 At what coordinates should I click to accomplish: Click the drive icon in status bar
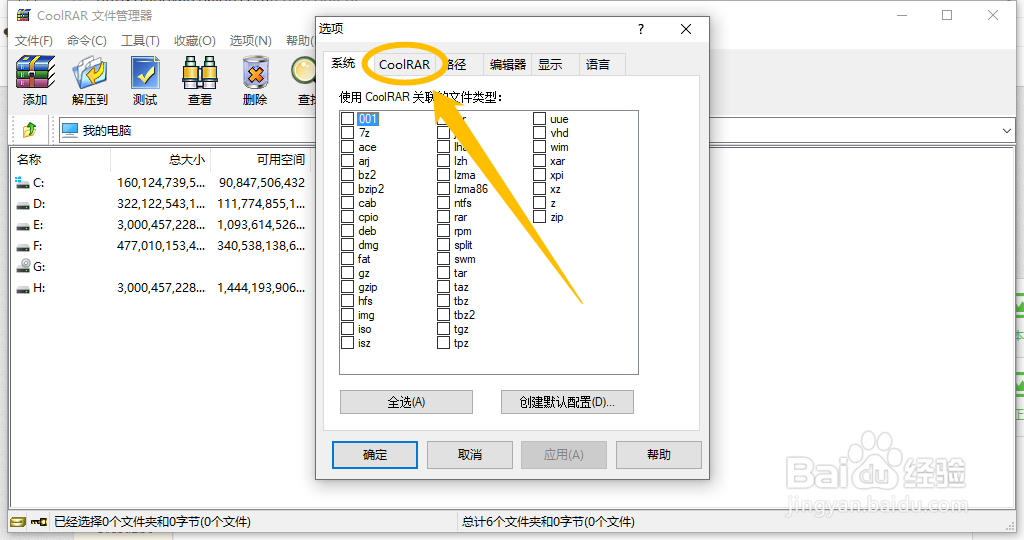pos(18,522)
